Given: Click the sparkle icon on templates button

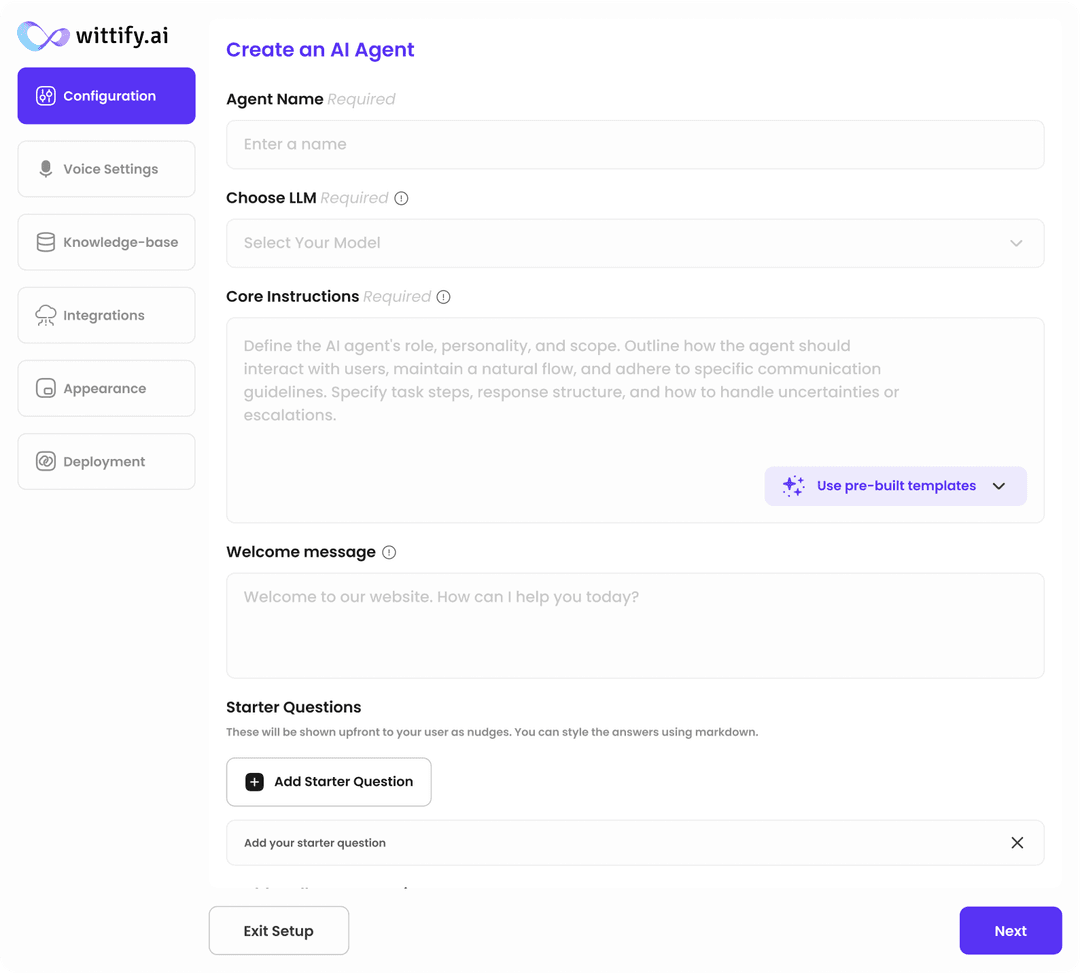Looking at the screenshot, I should (793, 485).
